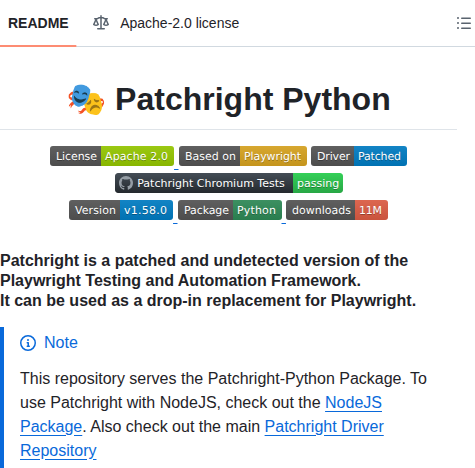The image size is (475, 468).
Task: Open the Patchright Chromium Tests passing badge
Action: coord(229,183)
